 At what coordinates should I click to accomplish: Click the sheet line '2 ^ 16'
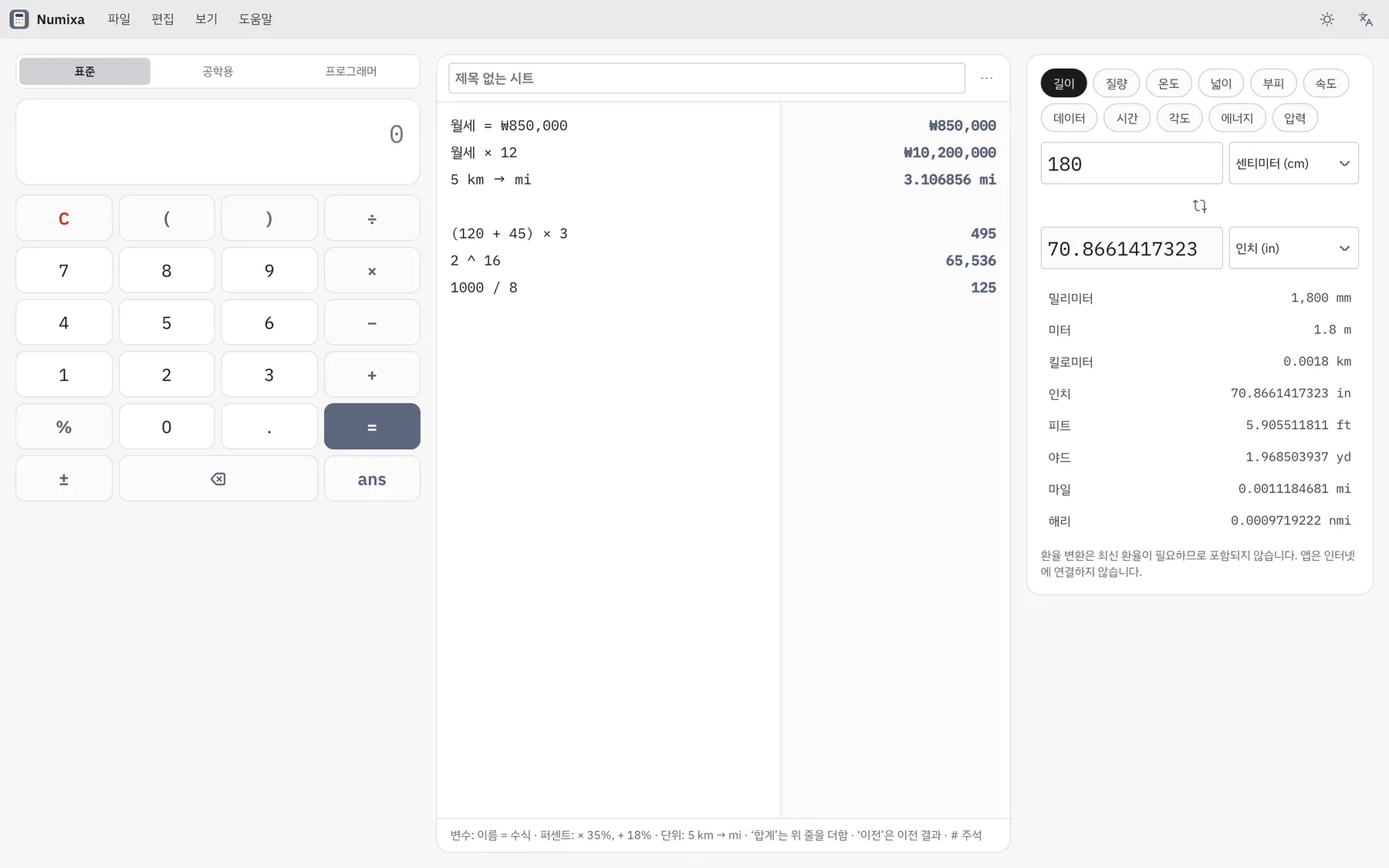click(x=475, y=261)
